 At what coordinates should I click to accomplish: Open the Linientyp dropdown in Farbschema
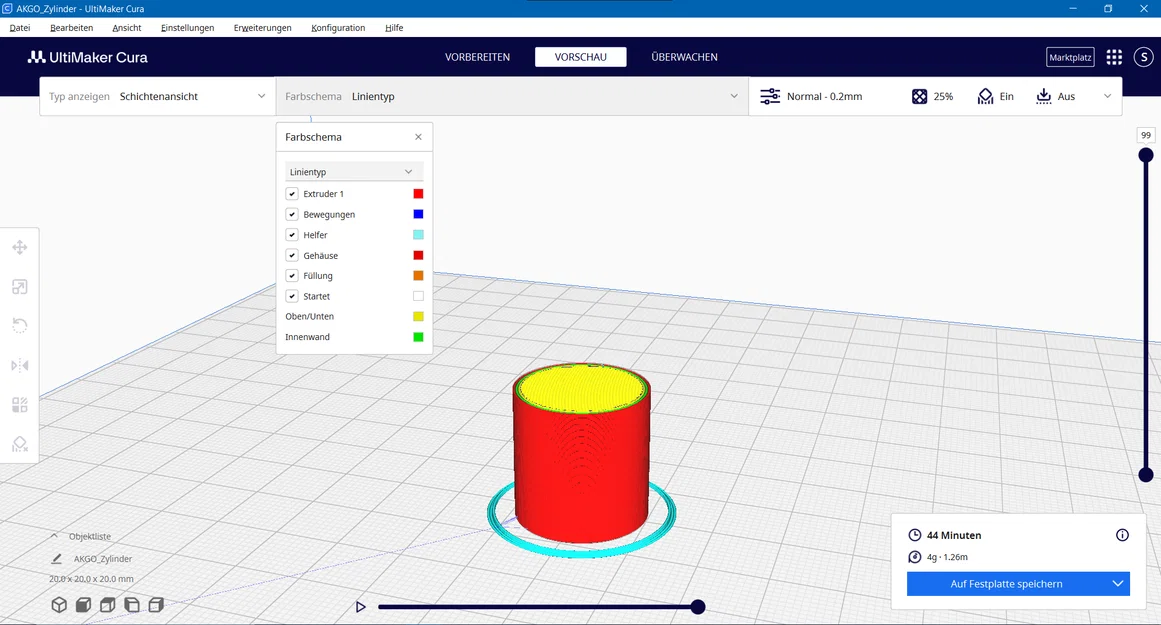point(353,171)
